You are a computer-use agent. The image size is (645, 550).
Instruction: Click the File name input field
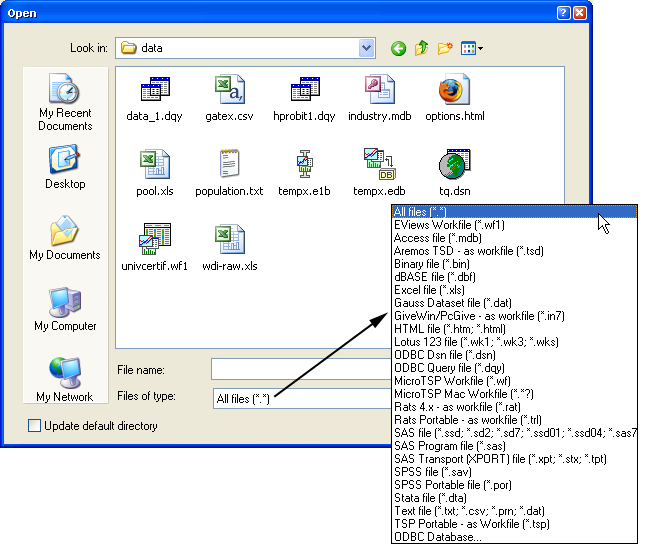(300, 370)
